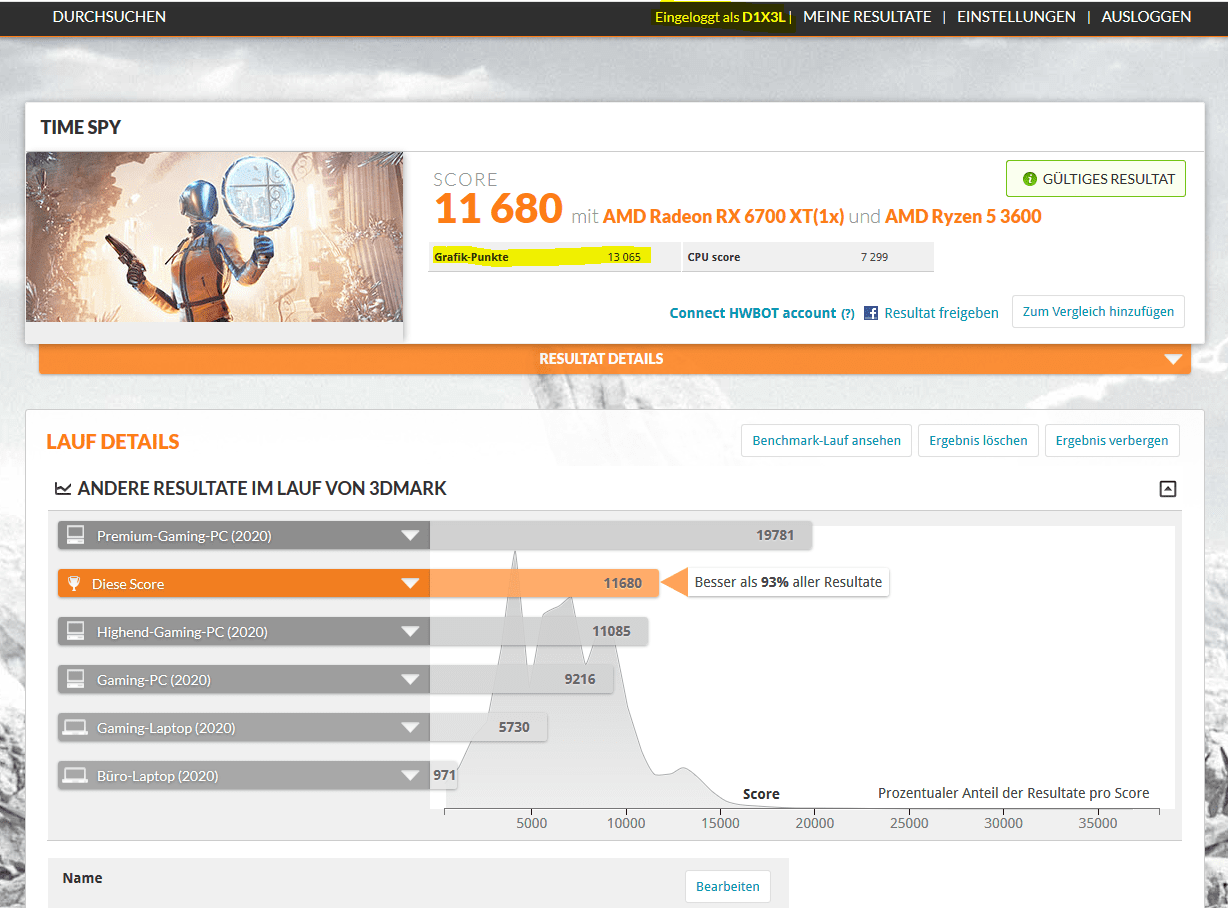This screenshot has height=908, width=1228.
Task: Click the 5730 score bar
Action: coord(488,728)
